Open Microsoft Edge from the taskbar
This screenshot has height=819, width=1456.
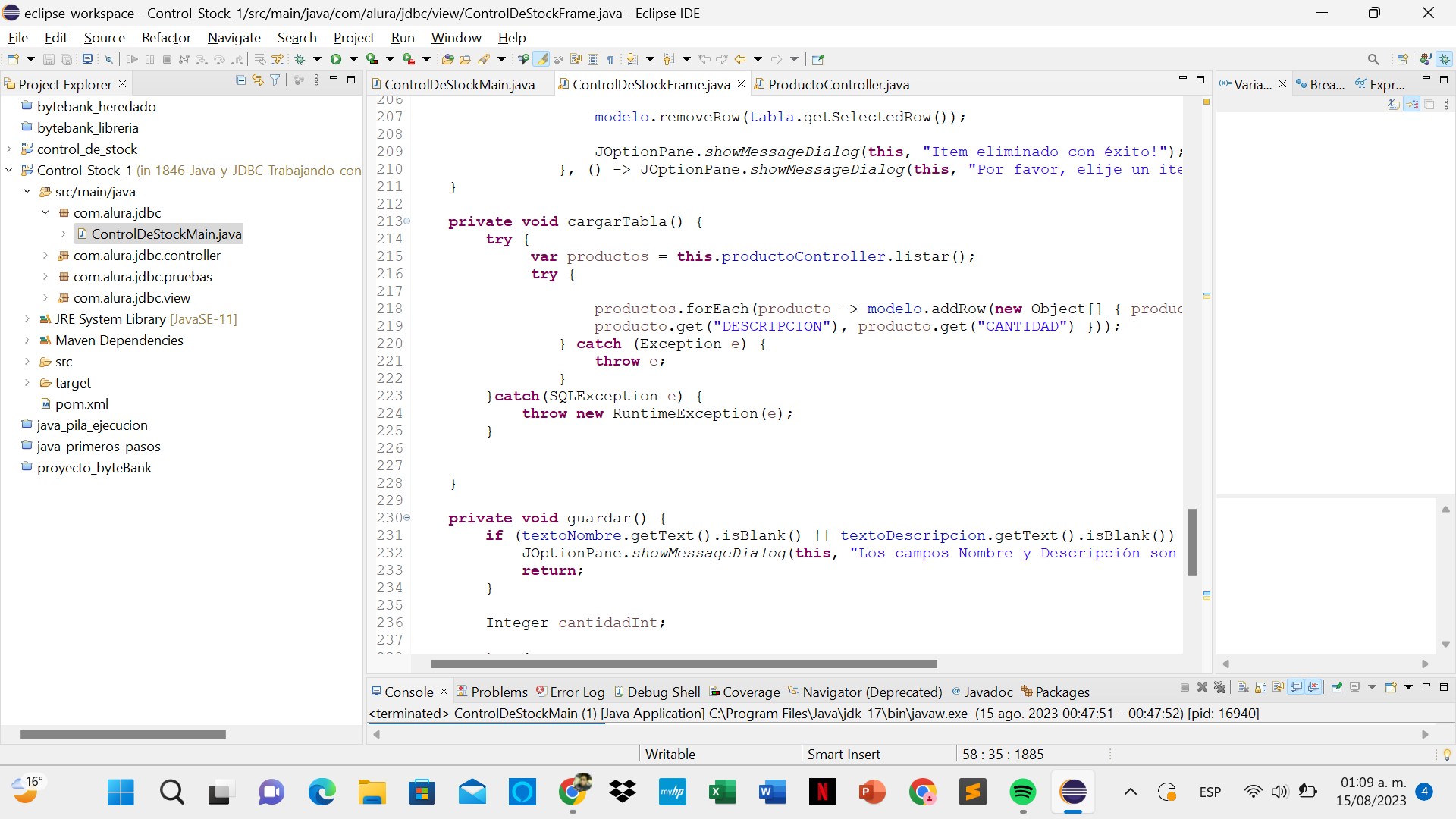pos(322,792)
